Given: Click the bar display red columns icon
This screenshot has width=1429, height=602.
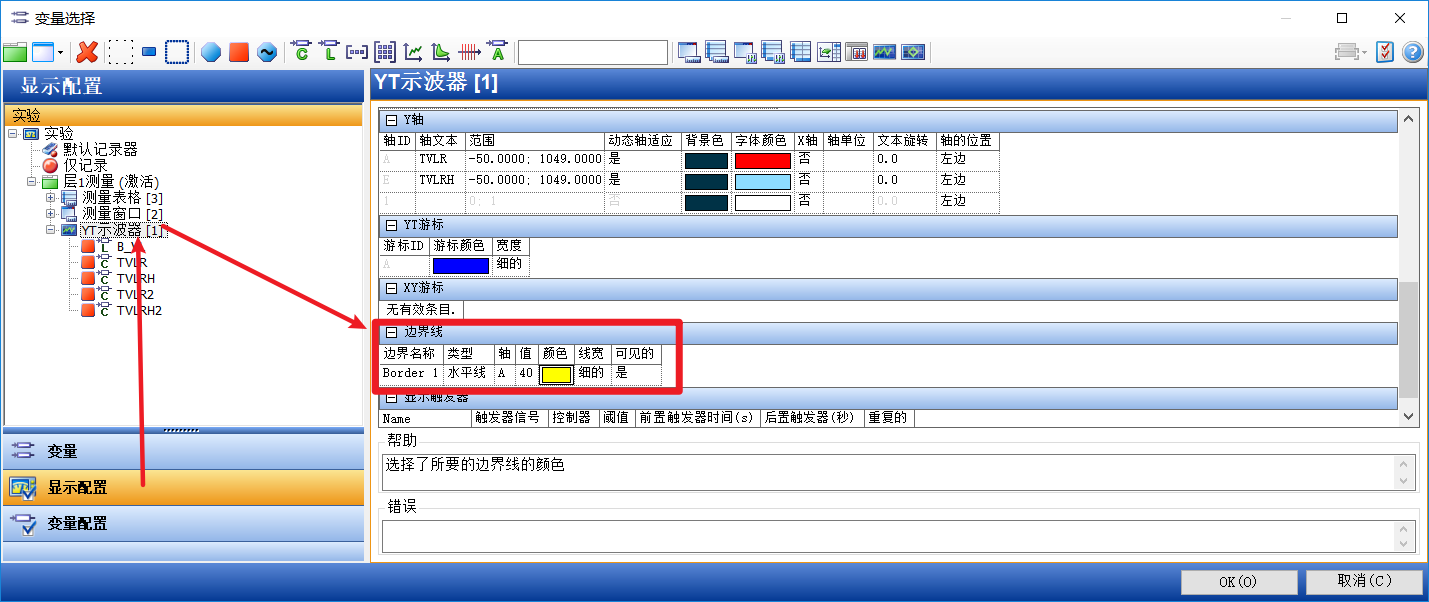Looking at the screenshot, I should point(856,52).
